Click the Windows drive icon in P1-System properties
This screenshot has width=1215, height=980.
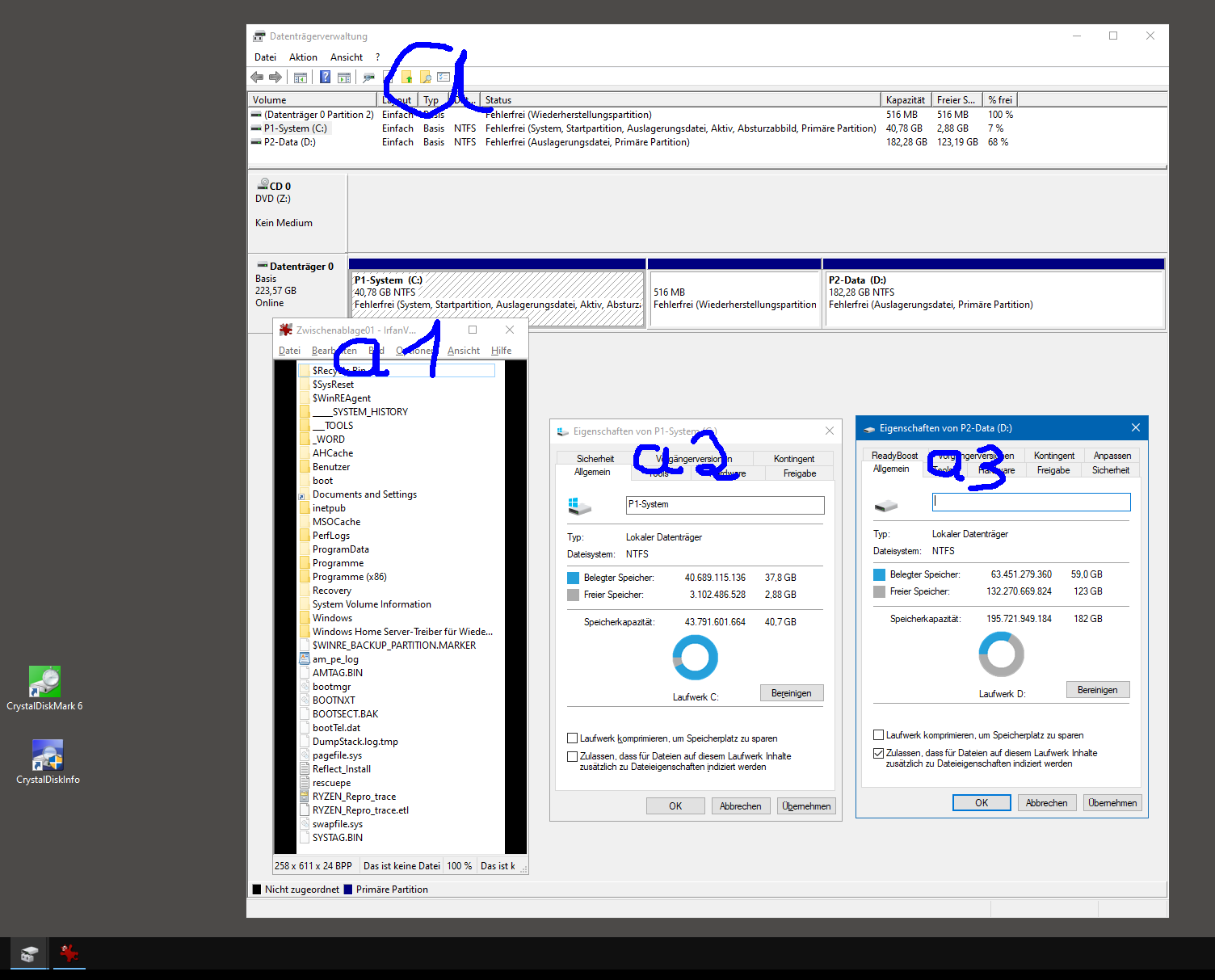click(579, 506)
